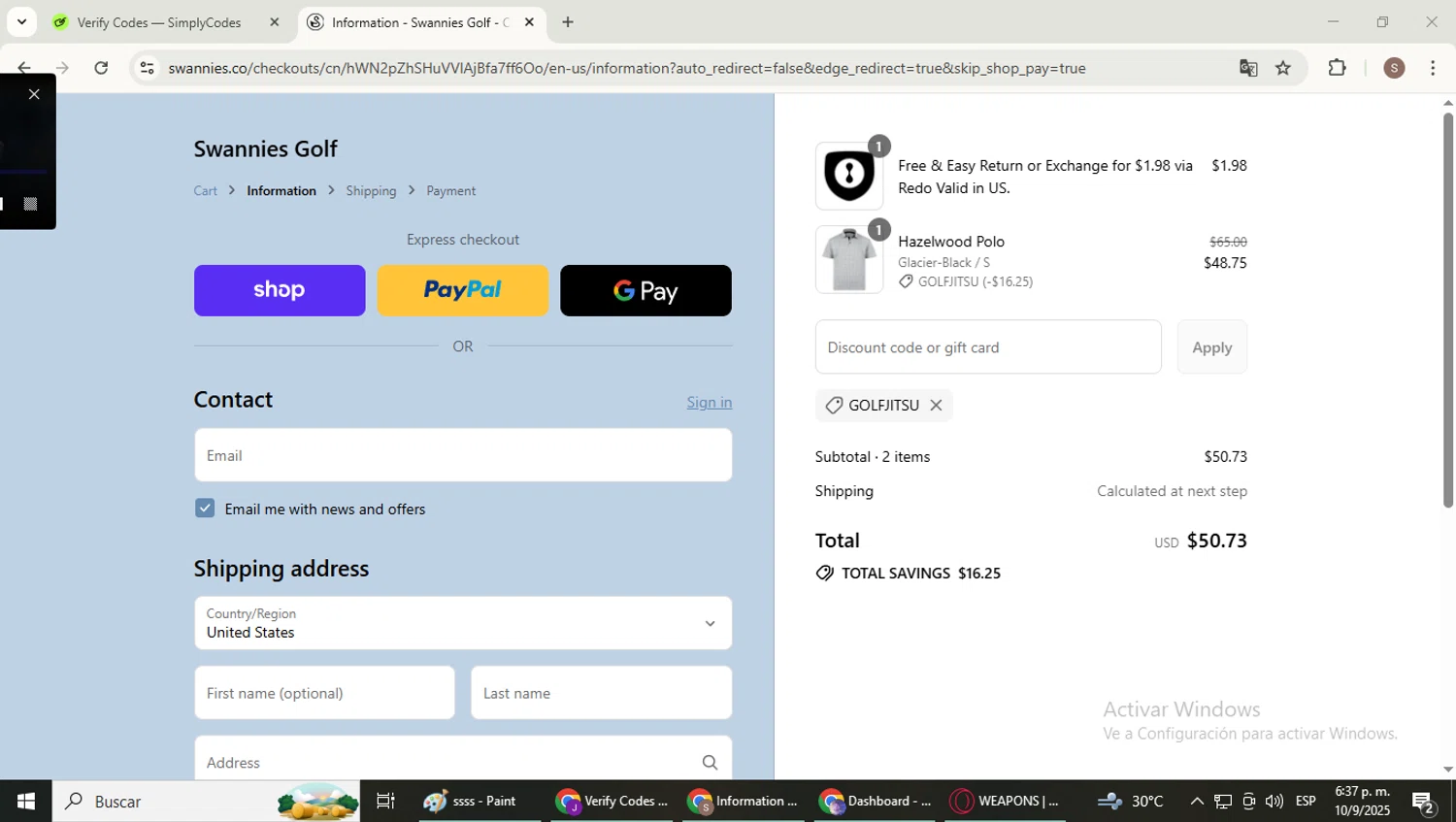Click the address bar URL

[626, 68]
